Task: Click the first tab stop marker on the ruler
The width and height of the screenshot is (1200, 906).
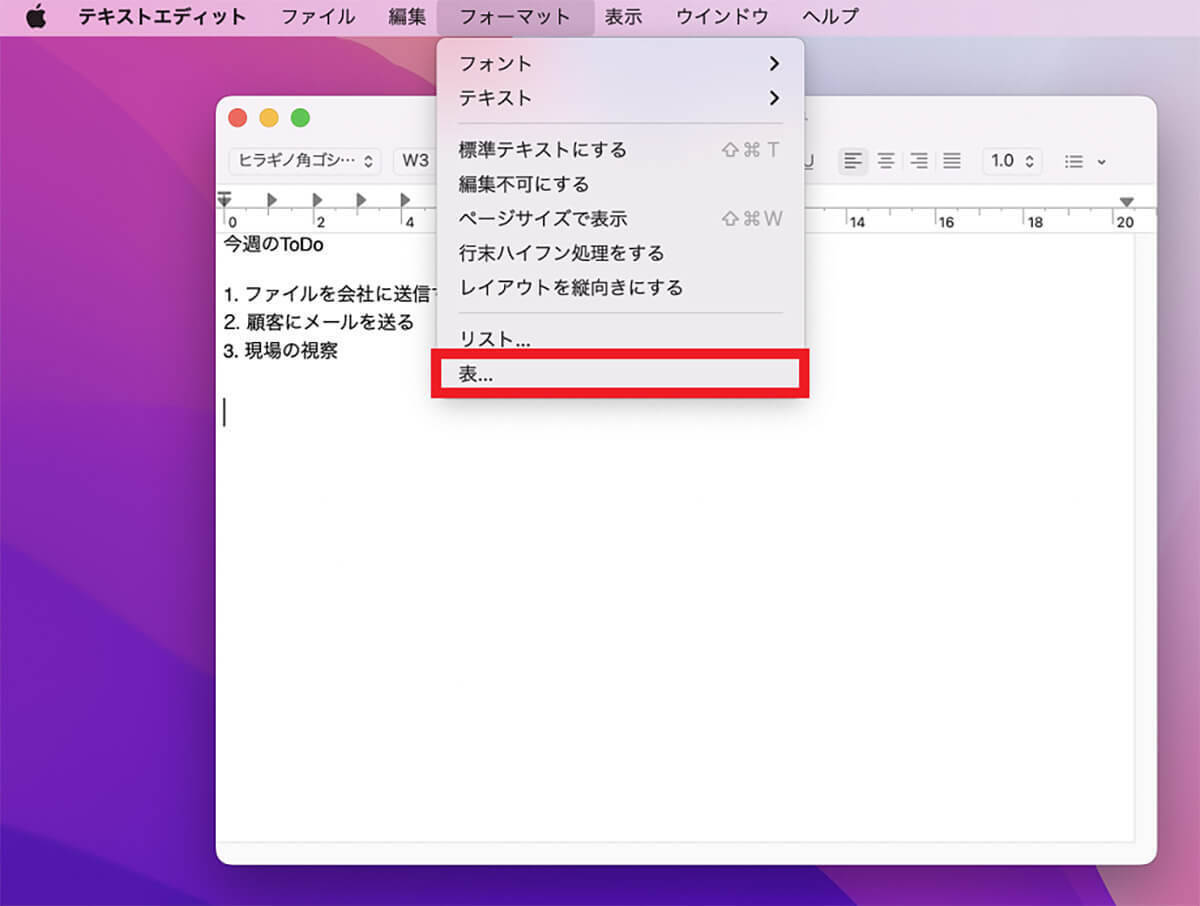Action: click(x=273, y=200)
